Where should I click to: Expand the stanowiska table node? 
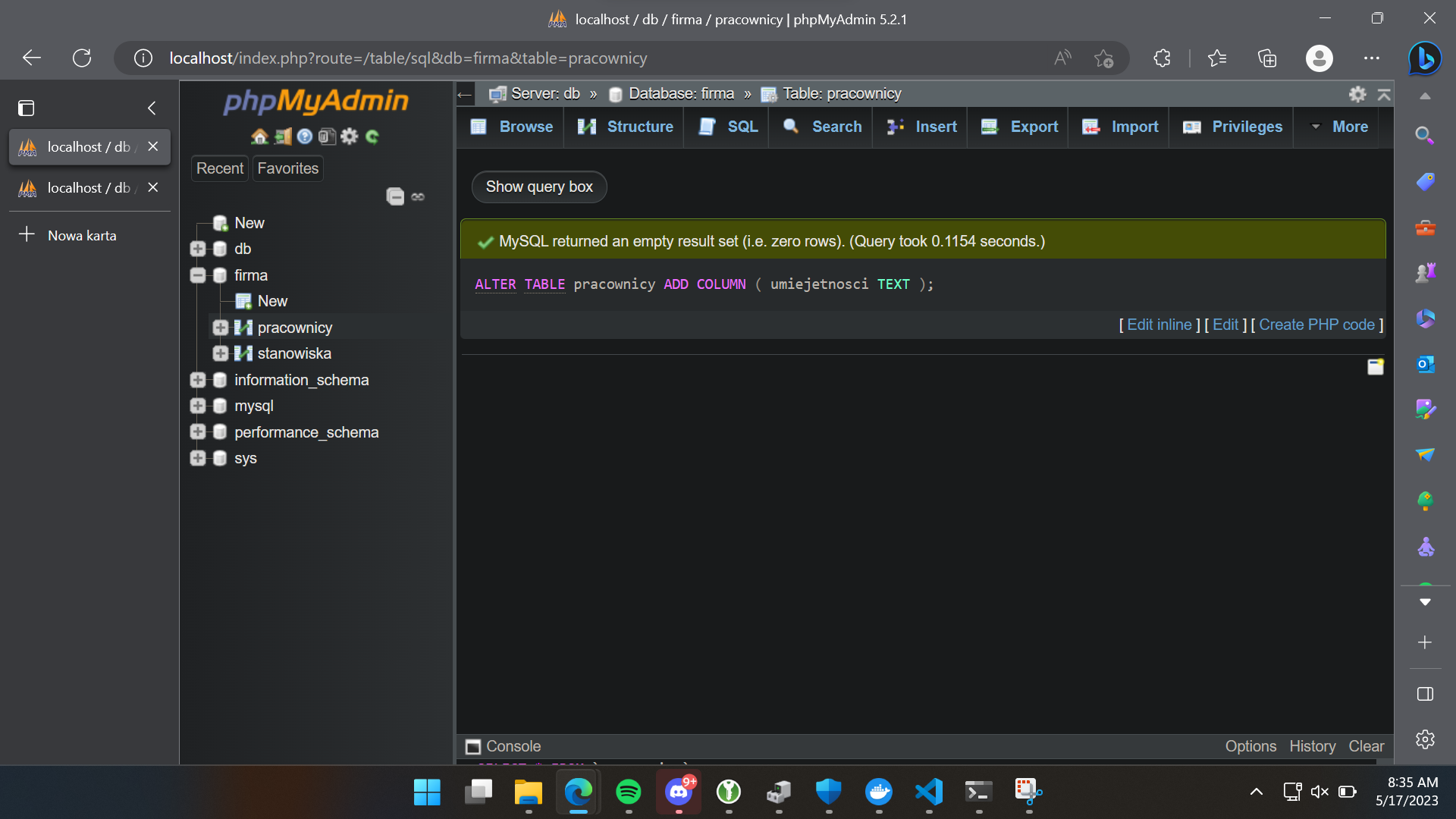(x=221, y=353)
